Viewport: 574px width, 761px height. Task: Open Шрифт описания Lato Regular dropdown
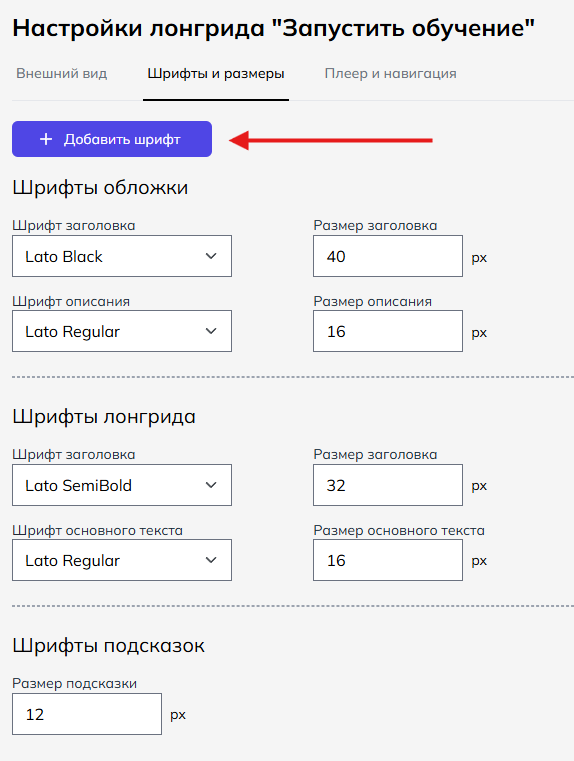pos(122,331)
